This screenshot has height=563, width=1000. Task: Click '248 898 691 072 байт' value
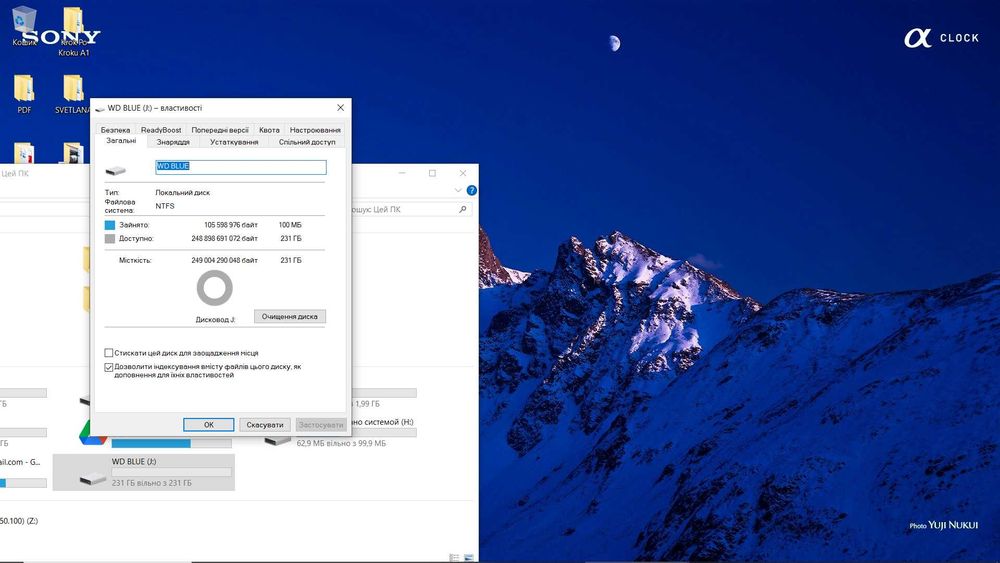point(224,238)
